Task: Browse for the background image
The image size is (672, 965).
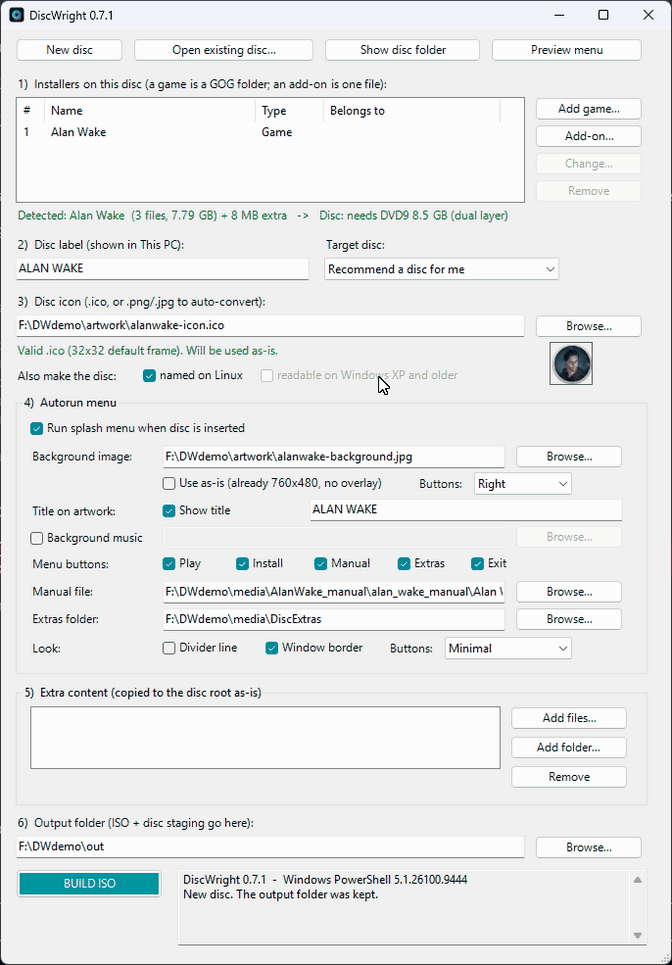Action: point(569,457)
